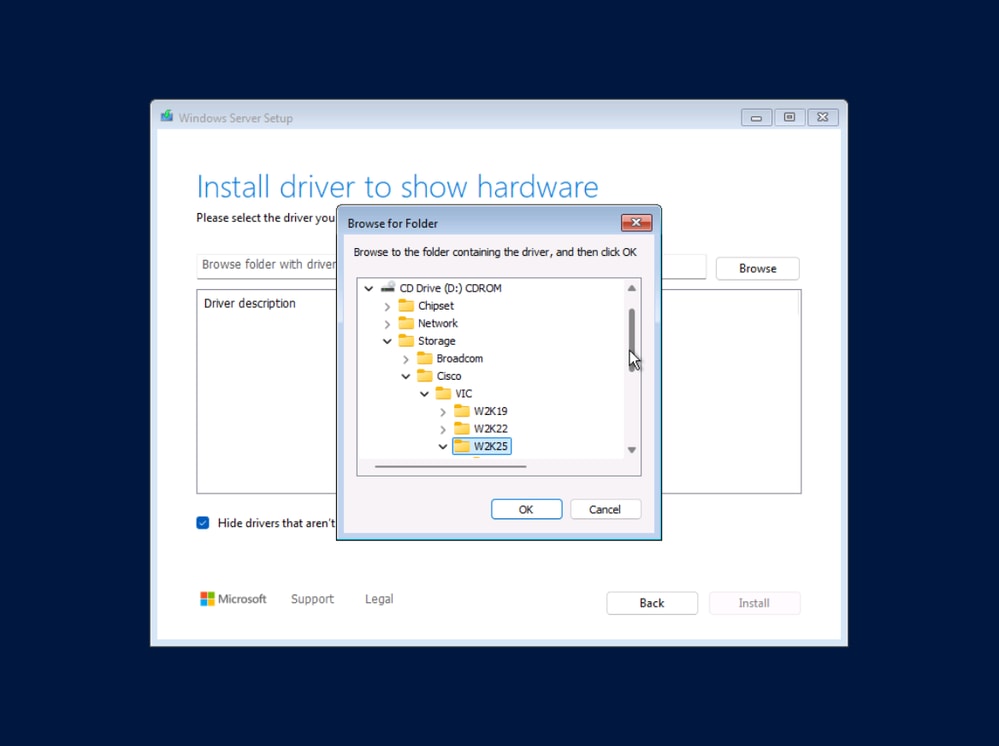Open the Support link in the footer
This screenshot has width=999, height=746.
click(x=312, y=598)
